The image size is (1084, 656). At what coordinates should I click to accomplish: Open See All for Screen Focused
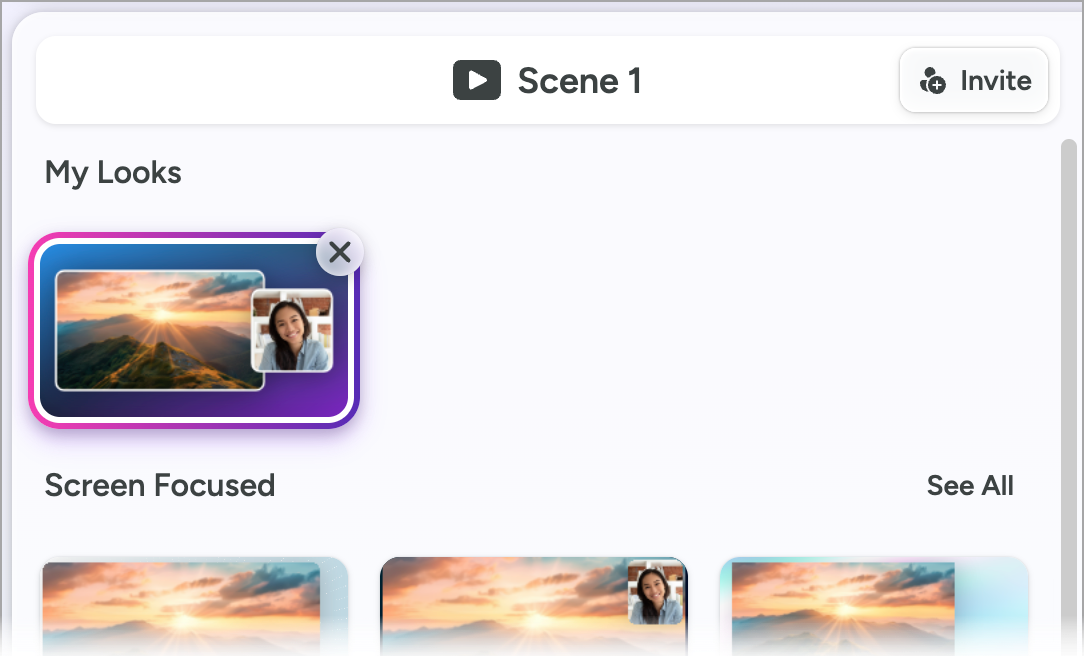tap(970, 485)
